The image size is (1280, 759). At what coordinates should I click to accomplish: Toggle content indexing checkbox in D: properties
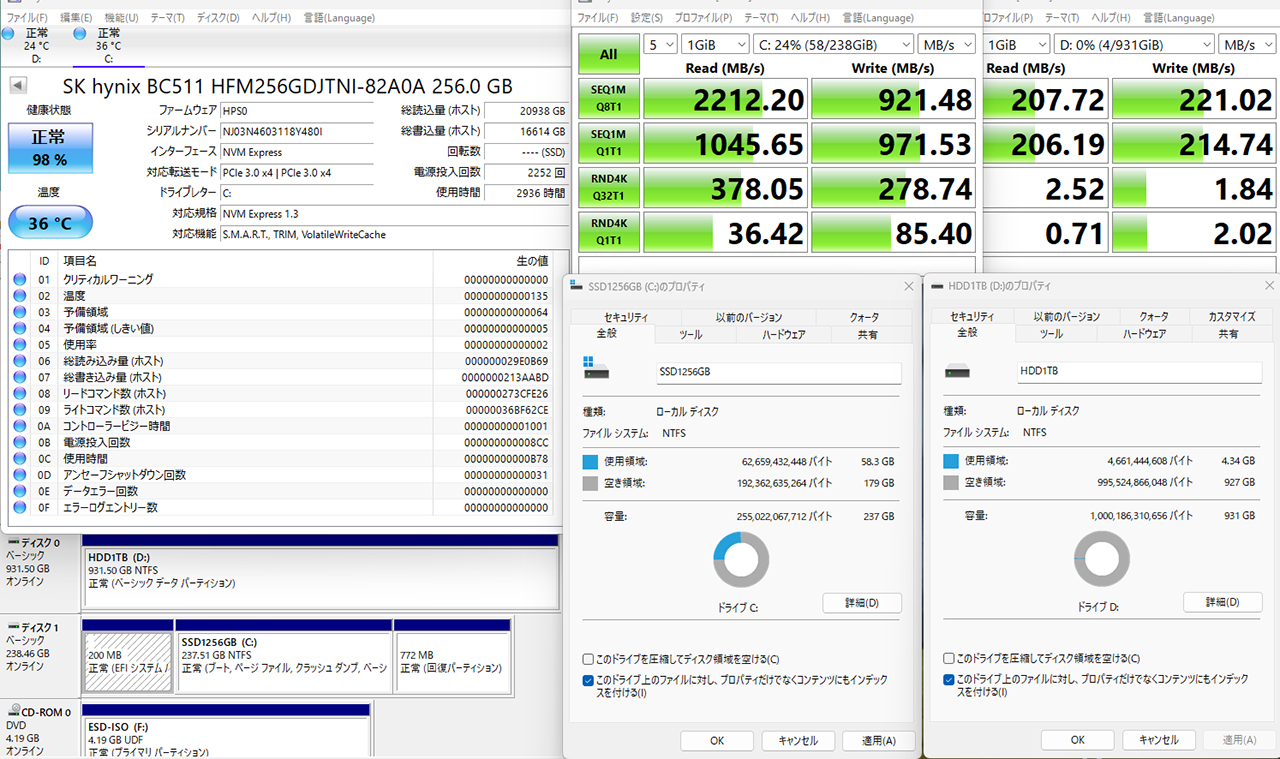pyautogui.click(x=948, y=680)
